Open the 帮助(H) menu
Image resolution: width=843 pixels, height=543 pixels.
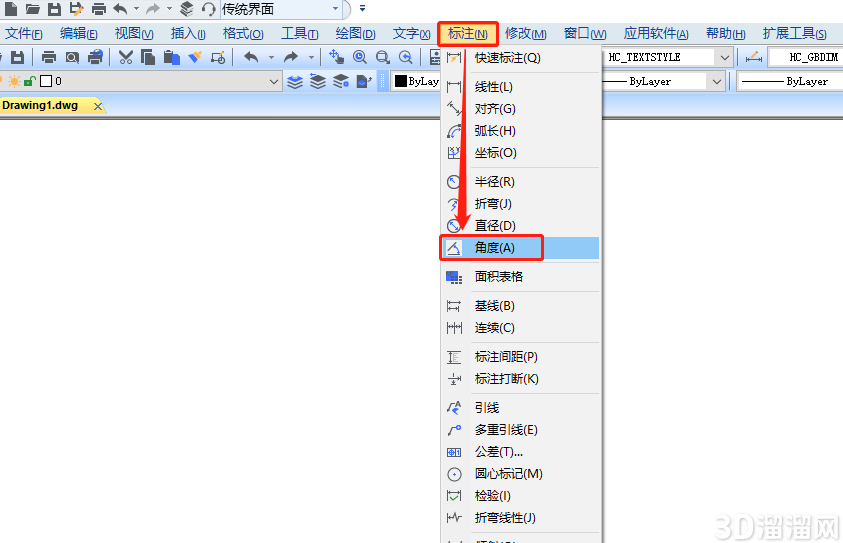tap(726, 34)
